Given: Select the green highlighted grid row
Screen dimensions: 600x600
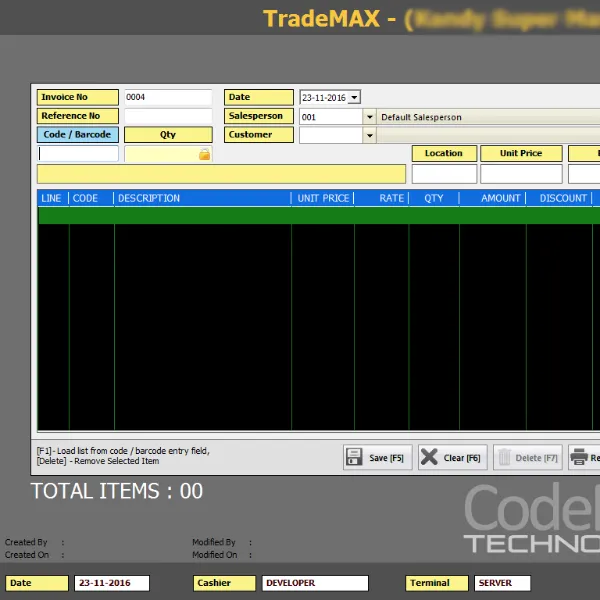Looking at the screenshot, I should coord(319,215).
